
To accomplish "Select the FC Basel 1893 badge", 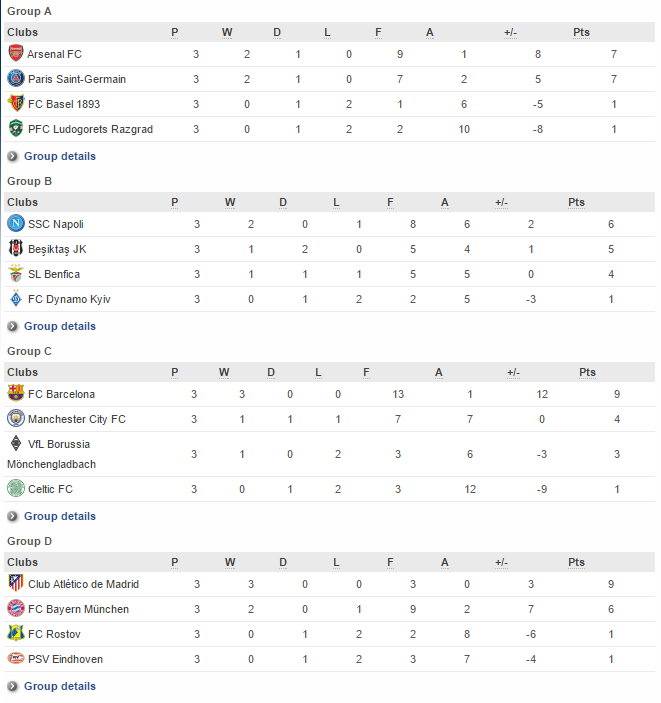I will click(16, 104).
